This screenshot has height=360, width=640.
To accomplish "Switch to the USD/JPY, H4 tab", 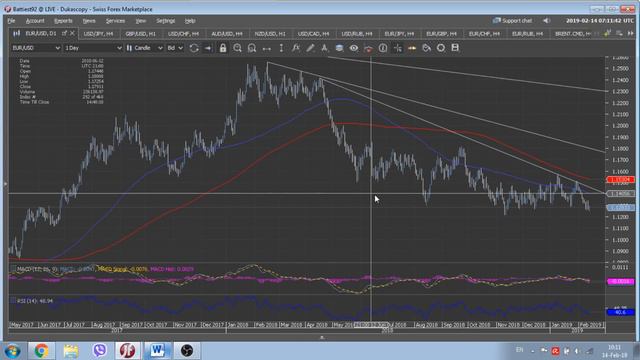I will [x=98, y=33].
